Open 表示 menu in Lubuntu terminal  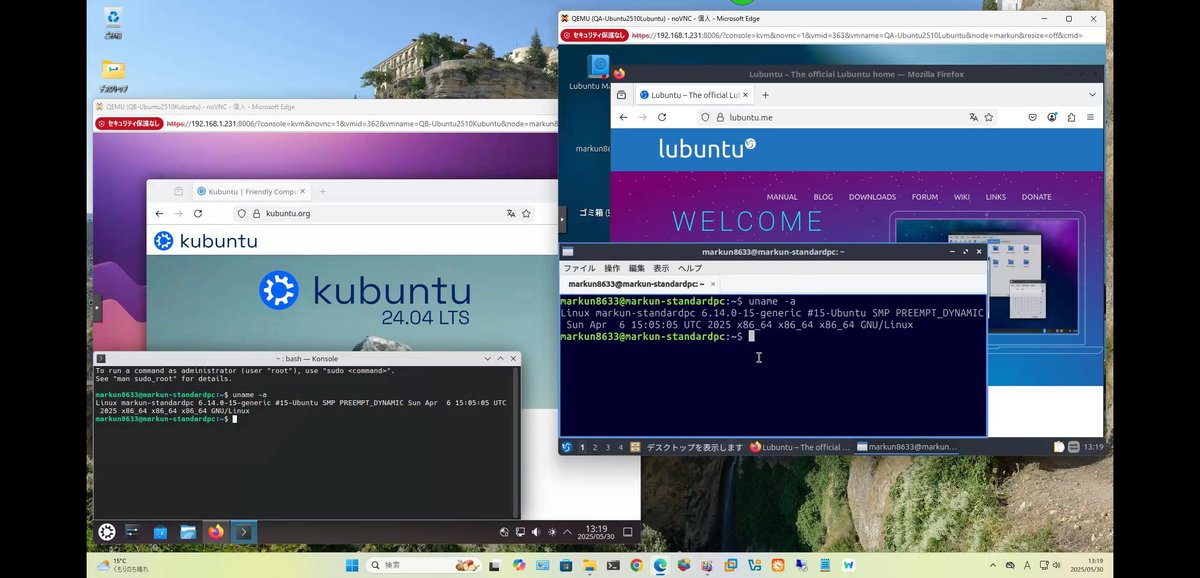coord(661,269)
